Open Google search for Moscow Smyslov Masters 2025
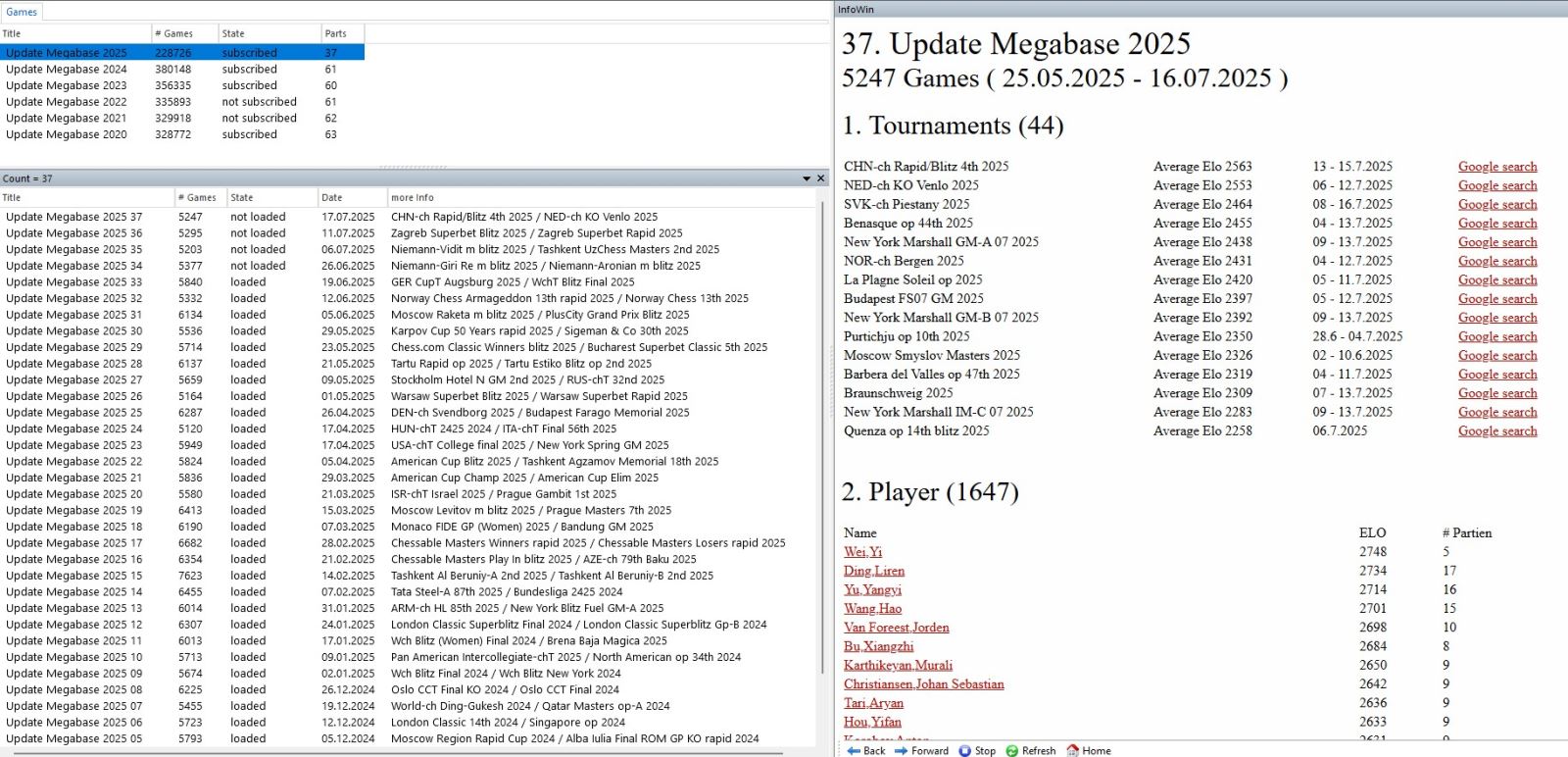The width and height of the screenshot is (1568, 757). coord(1497,355)
